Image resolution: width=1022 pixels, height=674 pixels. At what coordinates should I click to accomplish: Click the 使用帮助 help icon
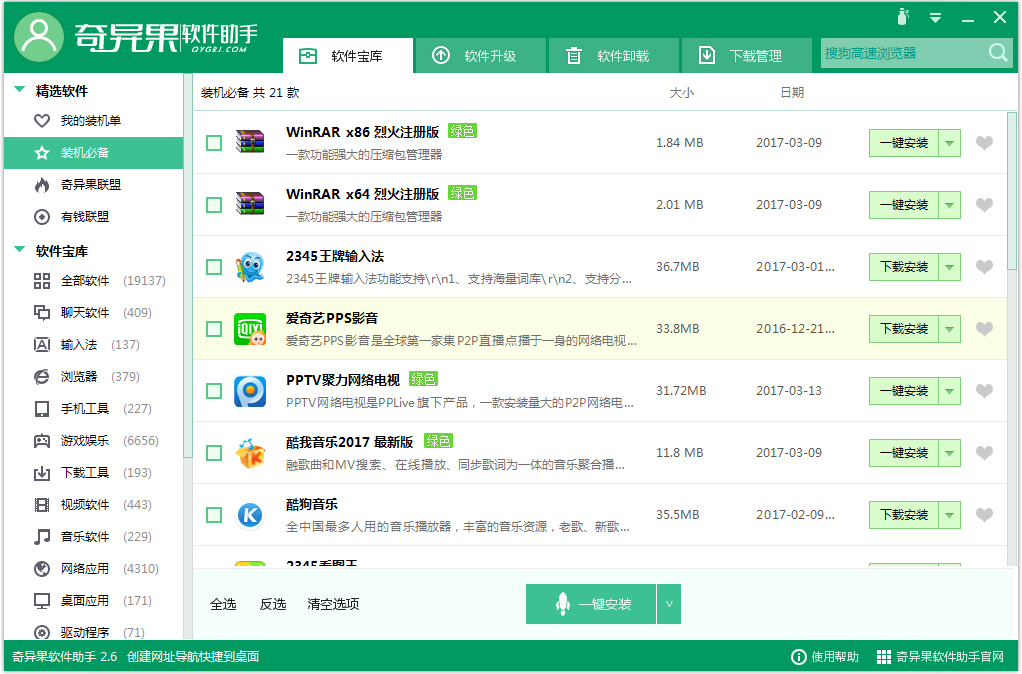coord(798,656)
